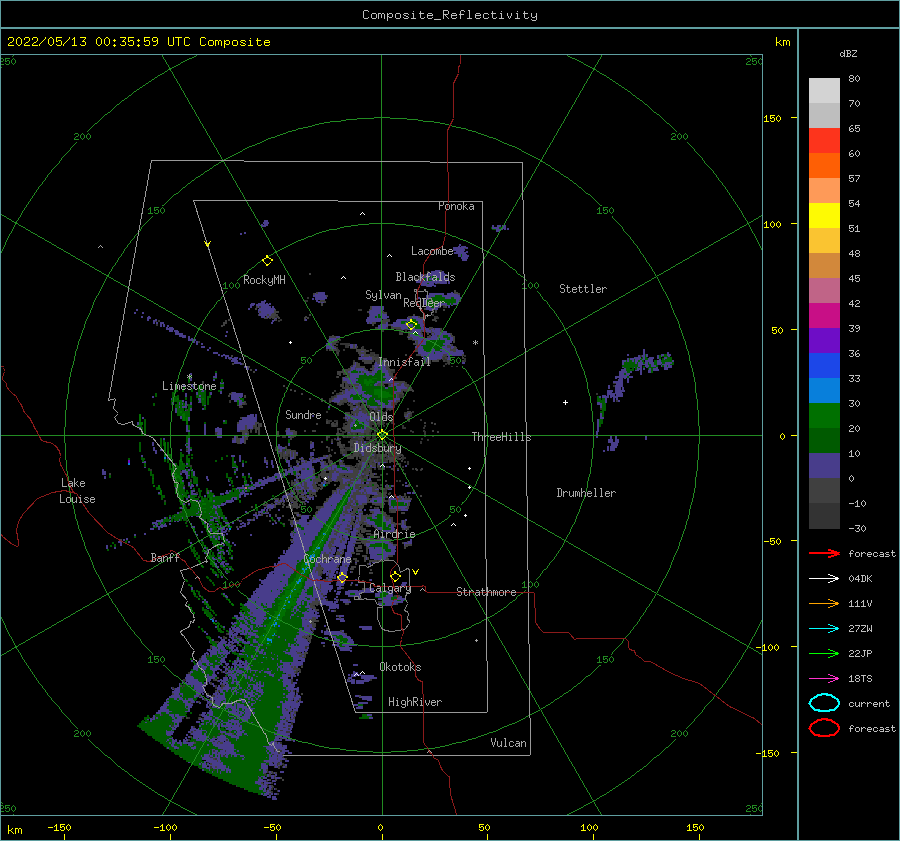Click the red forecast ellipse icon

(x=824, y=728)
